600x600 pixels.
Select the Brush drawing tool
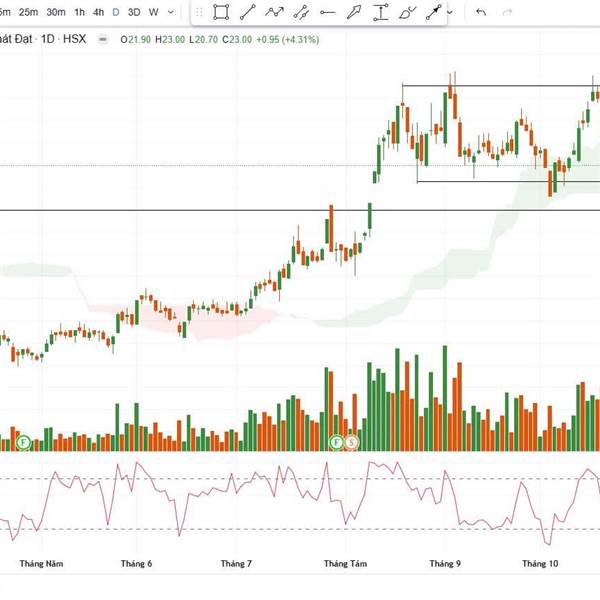(407, 12)
